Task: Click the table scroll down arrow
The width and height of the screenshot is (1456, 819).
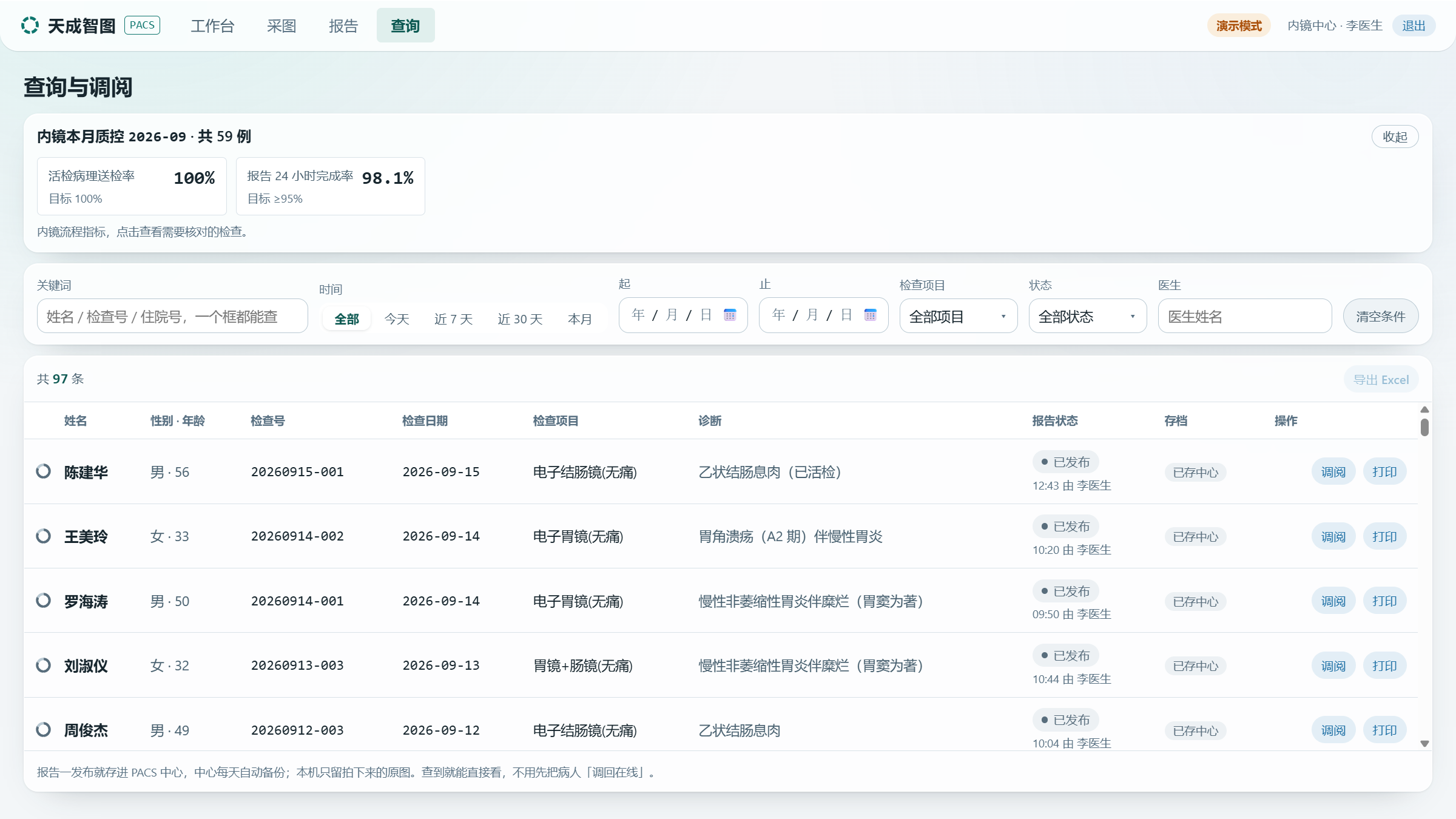Action: pyautogui.click(x=1424, y=743)
